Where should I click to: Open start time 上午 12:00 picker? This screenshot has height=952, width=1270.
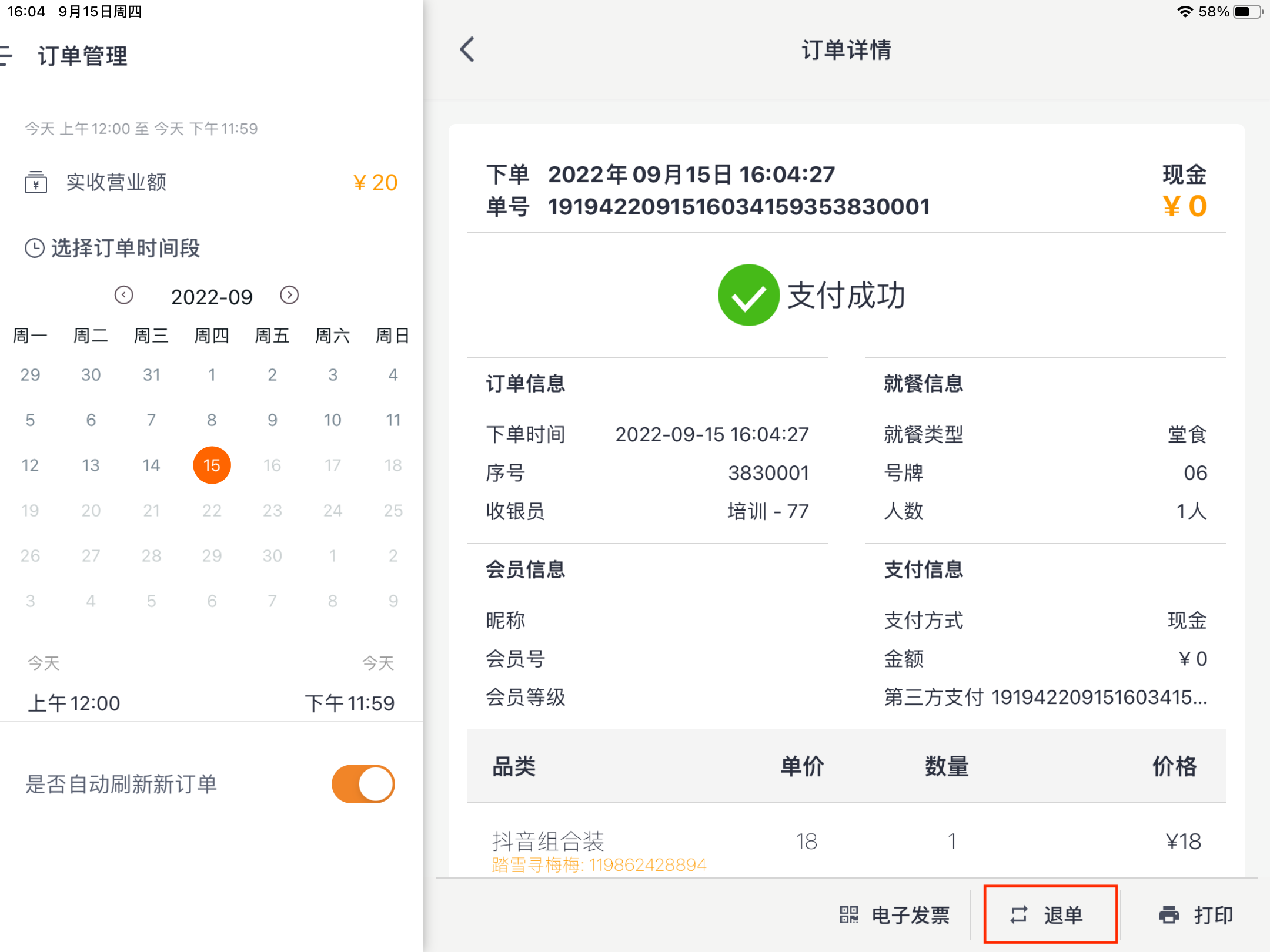74,703
